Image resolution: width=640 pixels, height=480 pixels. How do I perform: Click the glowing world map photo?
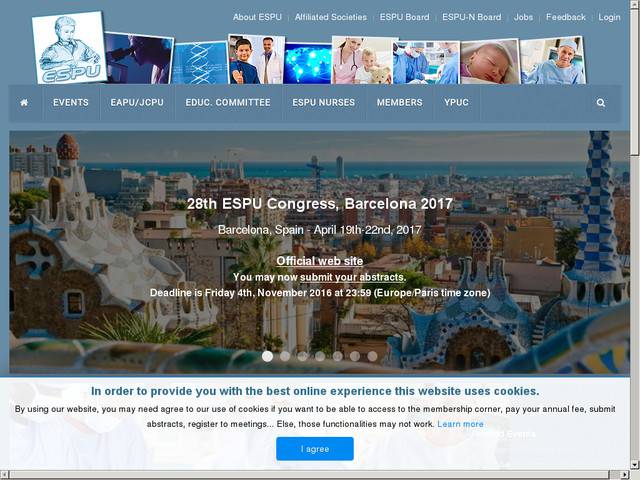coord(308,64)
